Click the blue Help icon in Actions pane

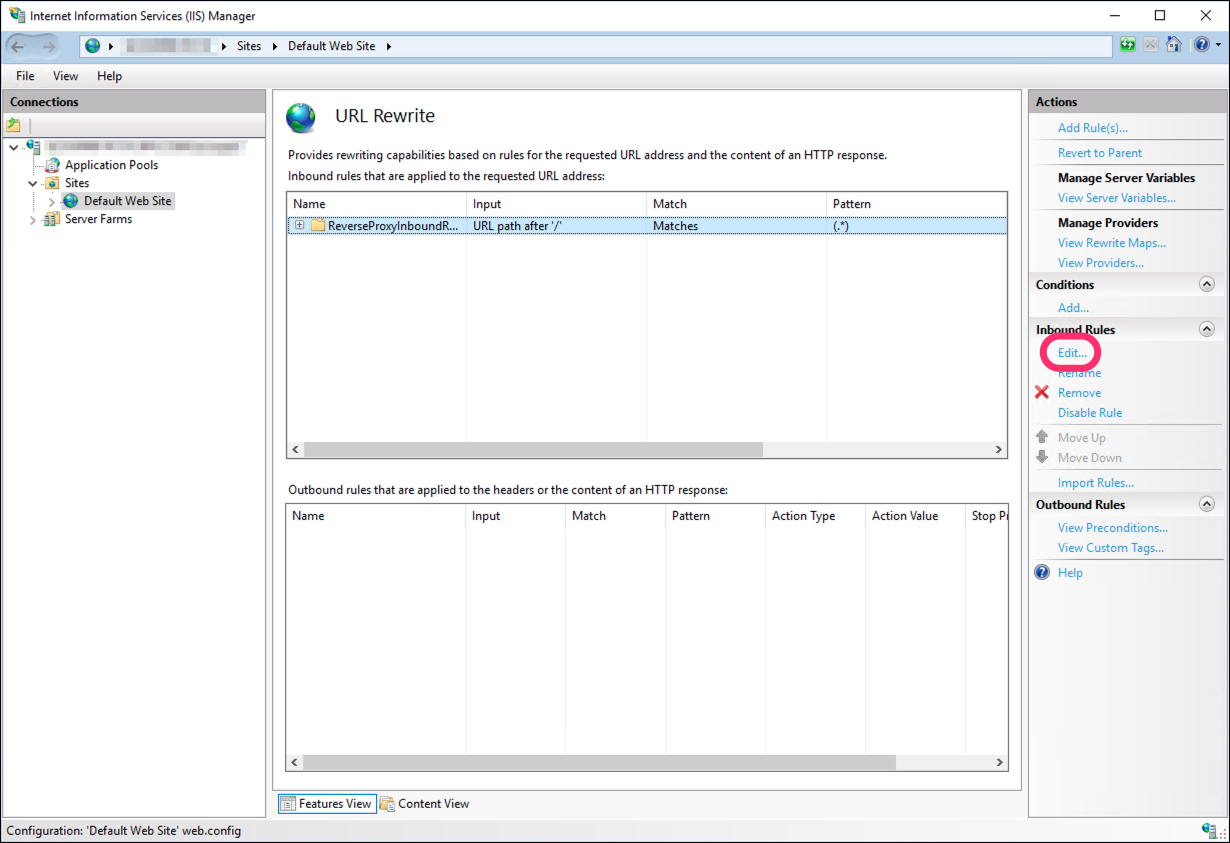click(x=1042, y=573)
